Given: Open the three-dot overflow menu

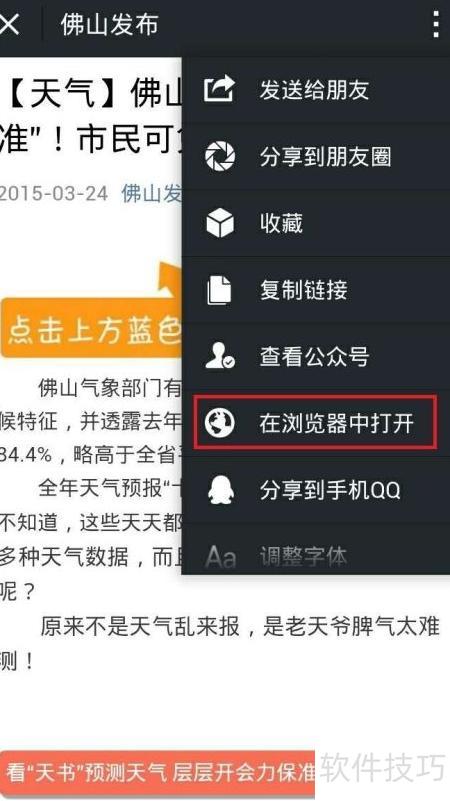Looking at the screenshot, I should point(435,24).
